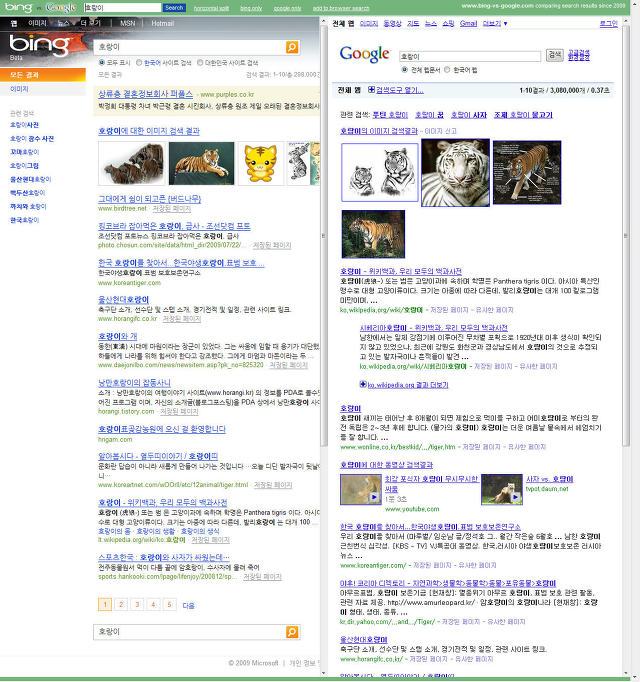Image resolution: width=640 pixels, height=682 pixels.
Task: Click the Bing orange search magnifier icon
Action: pos(292,47)
